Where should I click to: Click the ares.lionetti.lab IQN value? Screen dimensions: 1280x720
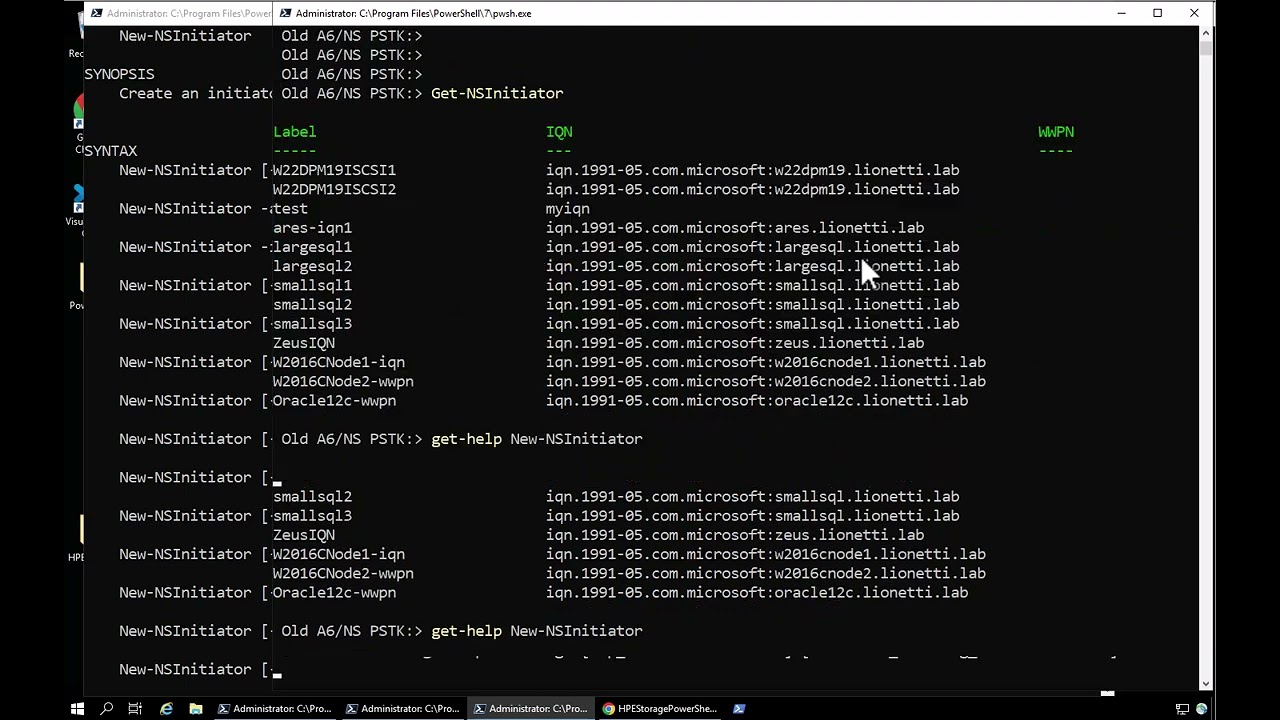pos(735,228)
